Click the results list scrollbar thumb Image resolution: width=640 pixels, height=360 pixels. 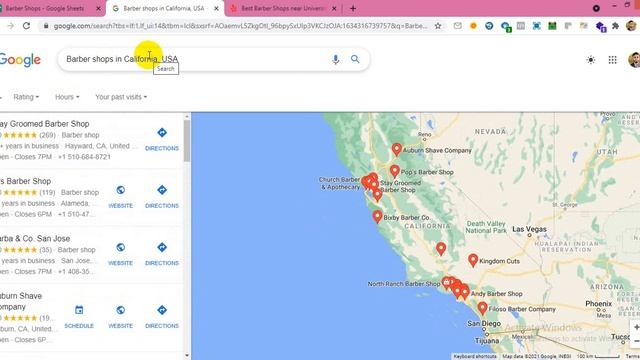point(187,141)
